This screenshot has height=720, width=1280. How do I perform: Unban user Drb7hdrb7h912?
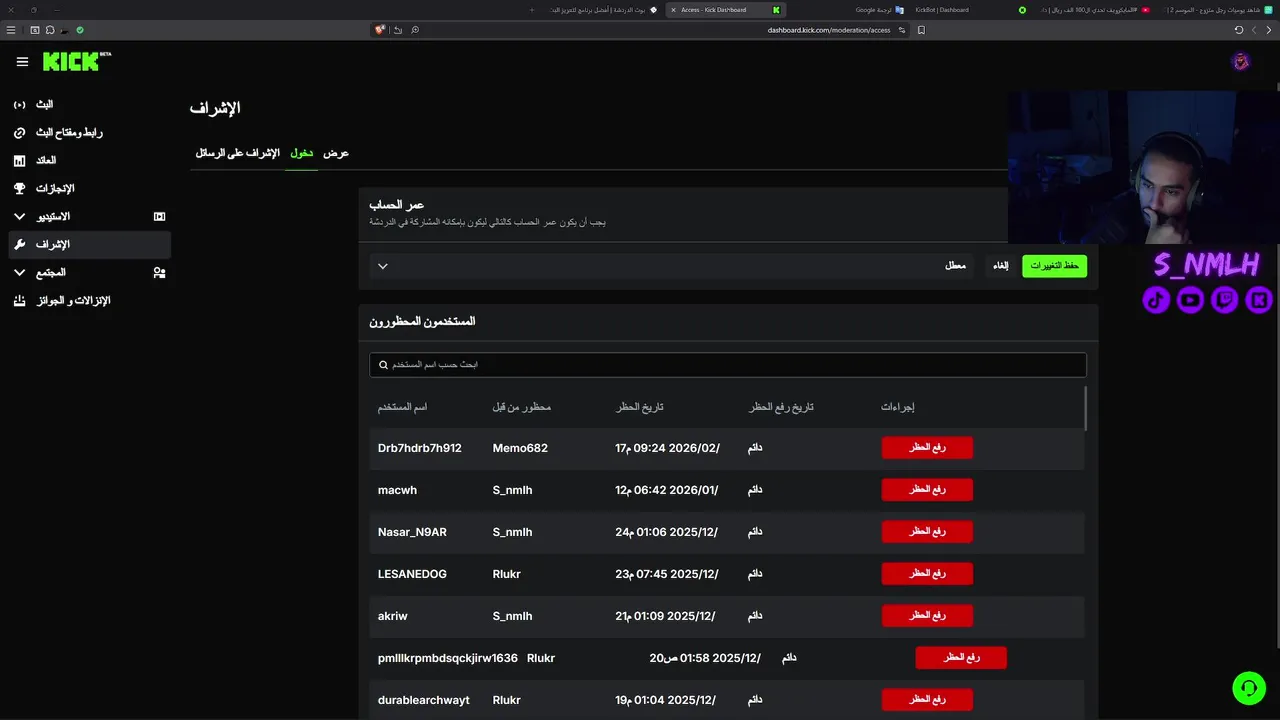[x=927, y=448]
